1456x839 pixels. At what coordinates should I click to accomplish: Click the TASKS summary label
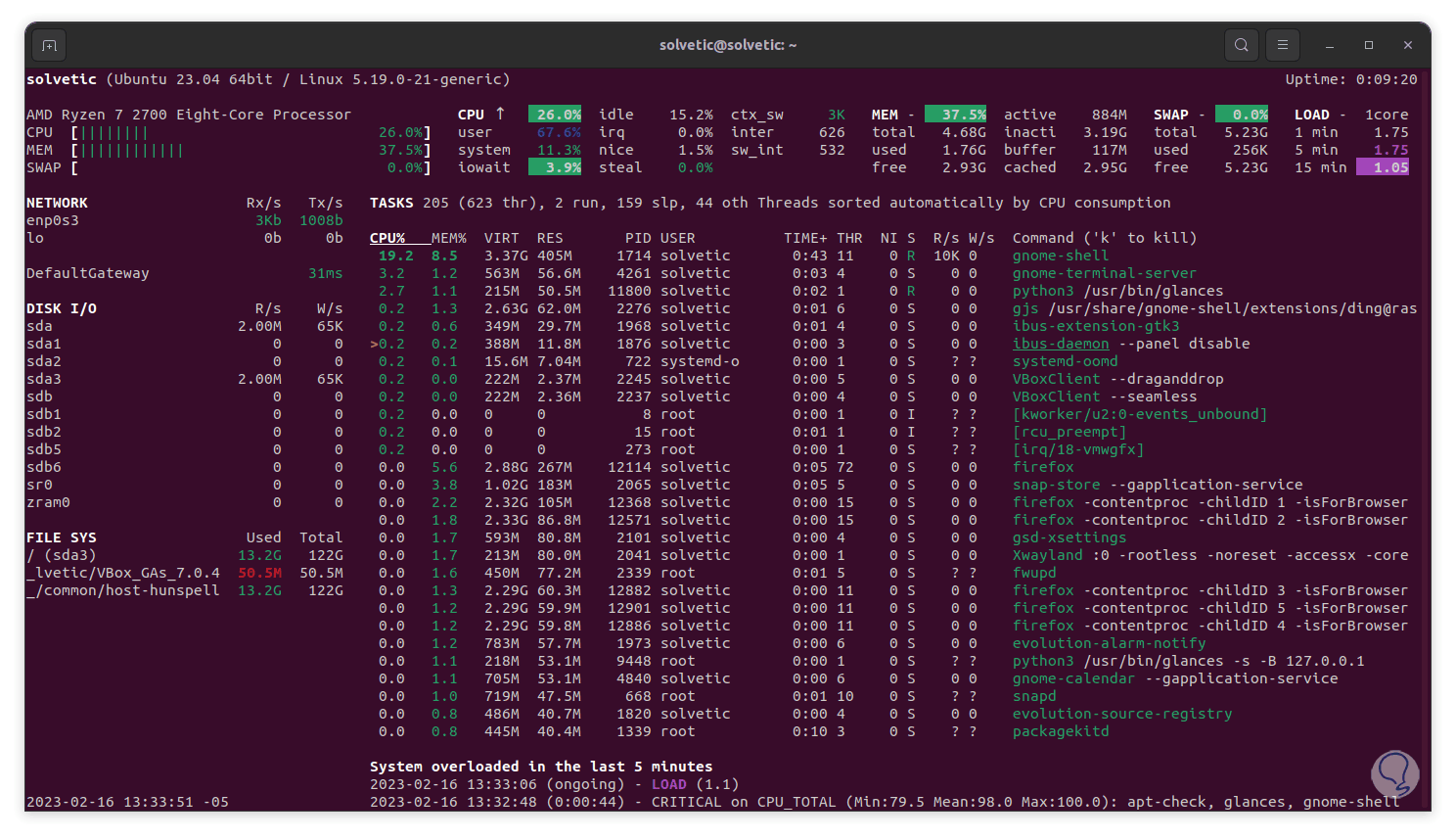point(391,203)
